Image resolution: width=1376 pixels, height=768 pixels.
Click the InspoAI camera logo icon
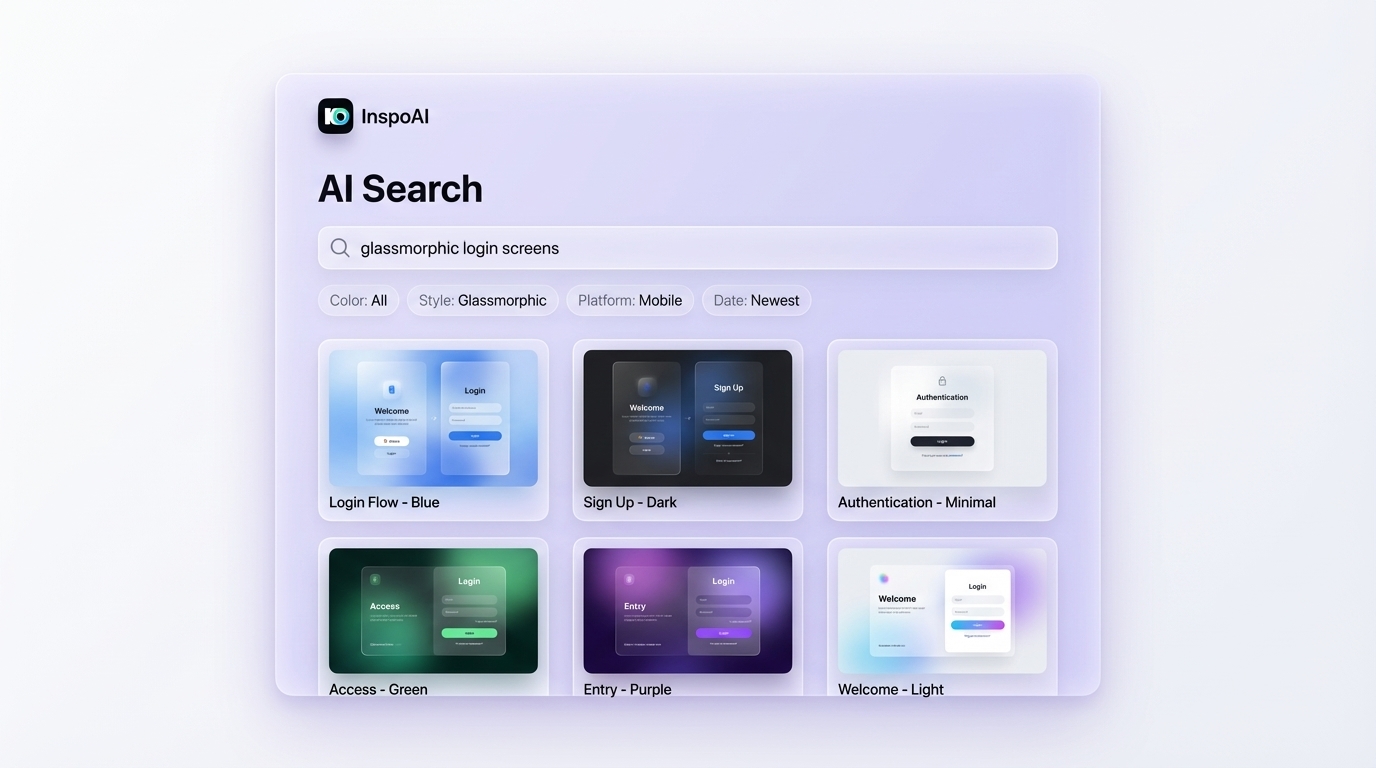[x=336, y=115]
